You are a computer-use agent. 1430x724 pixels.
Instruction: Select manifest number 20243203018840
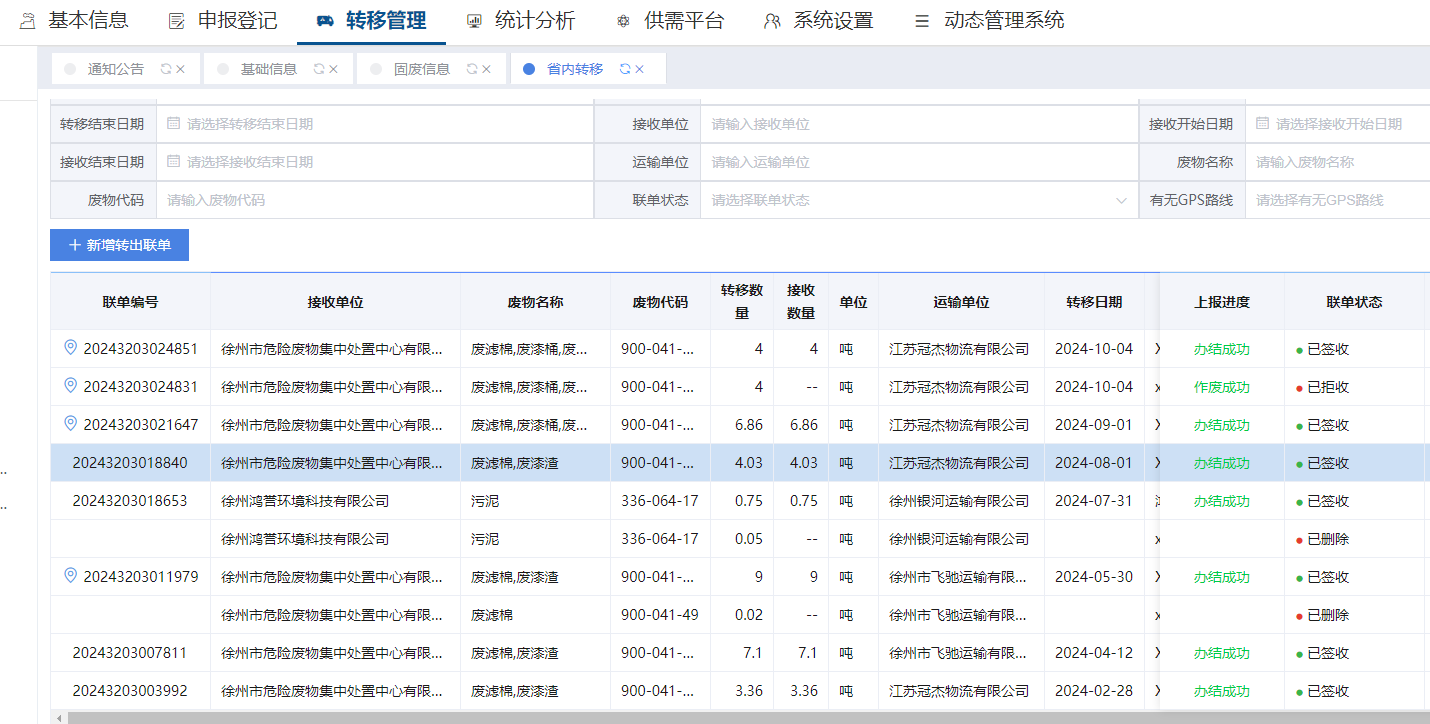click(130, 463)
